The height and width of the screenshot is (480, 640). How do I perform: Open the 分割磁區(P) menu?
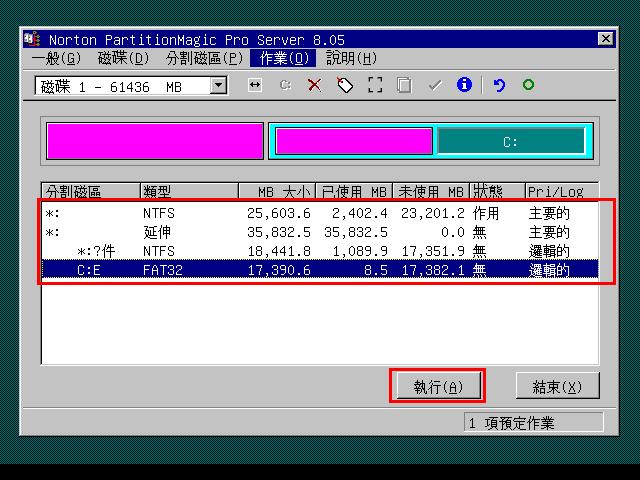(204, 59)
